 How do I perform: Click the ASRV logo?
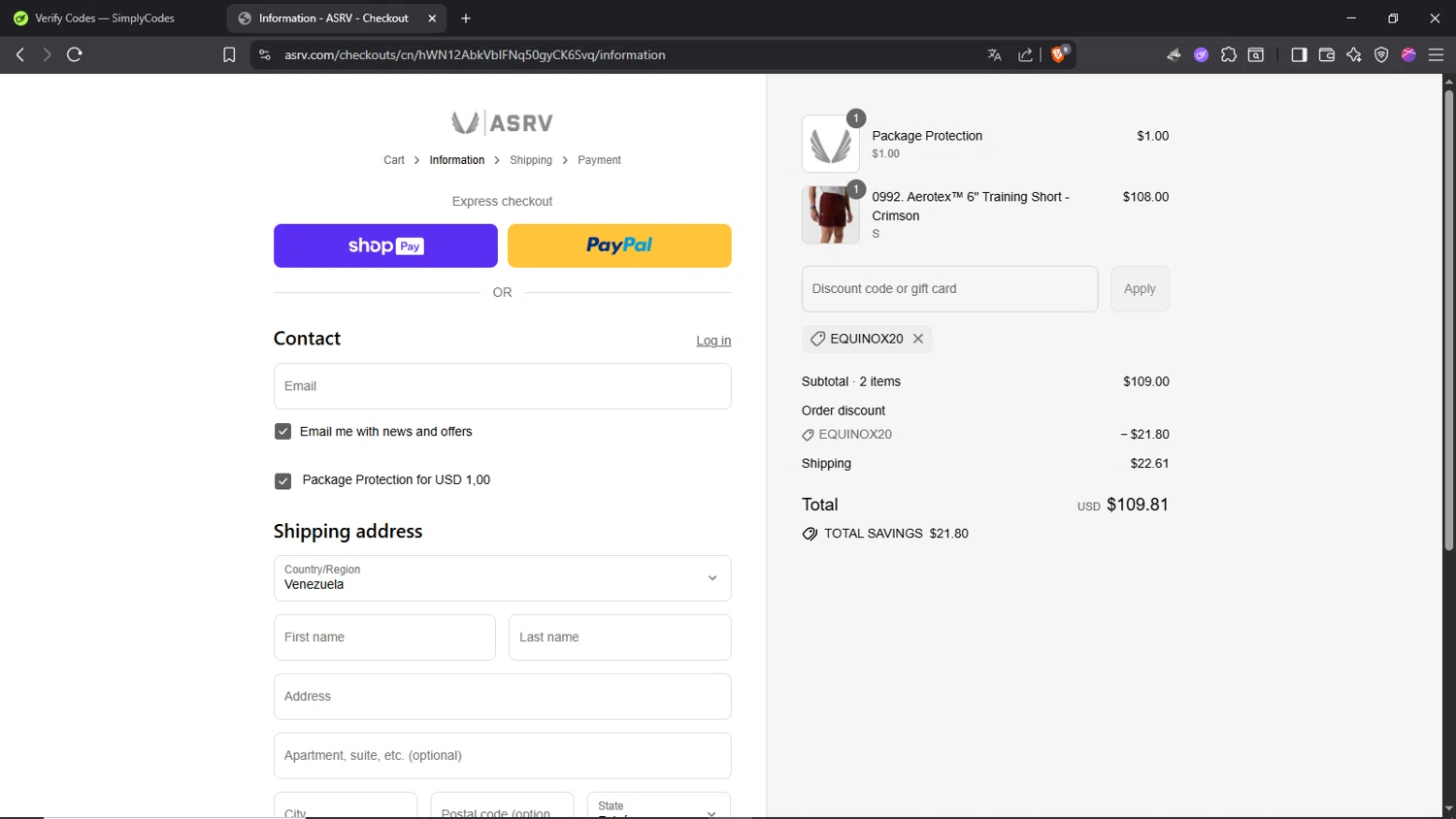[502, 123]
